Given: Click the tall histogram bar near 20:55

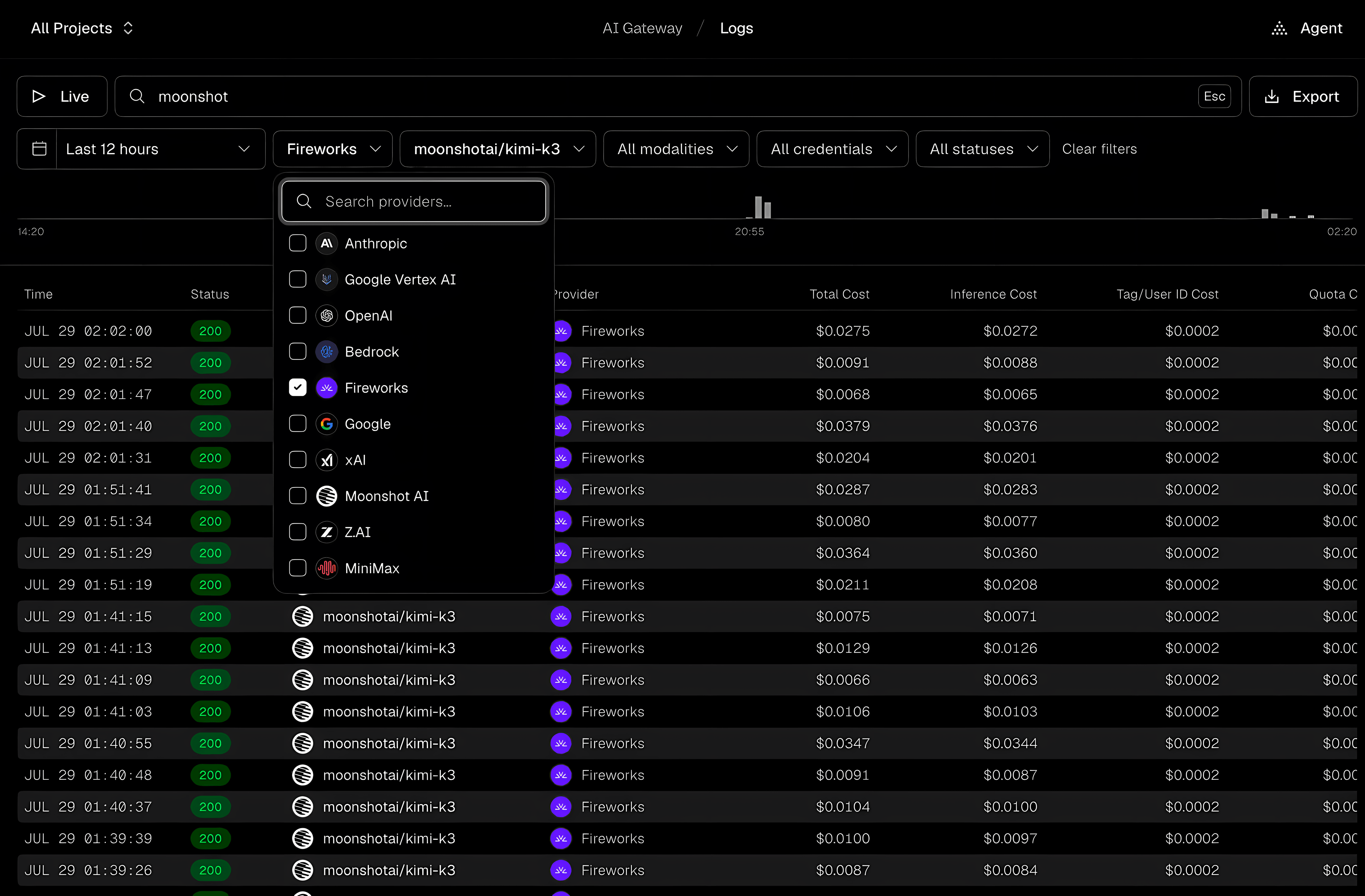Looking at the screenshot, I should tap(758, 207).
